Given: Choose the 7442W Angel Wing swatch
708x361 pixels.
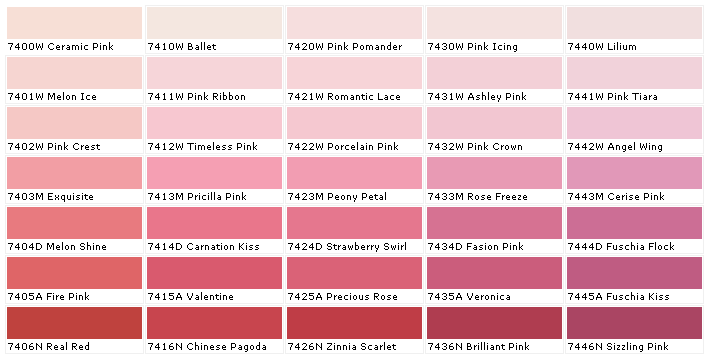Looking at the screenshot, I should point(634,123).
